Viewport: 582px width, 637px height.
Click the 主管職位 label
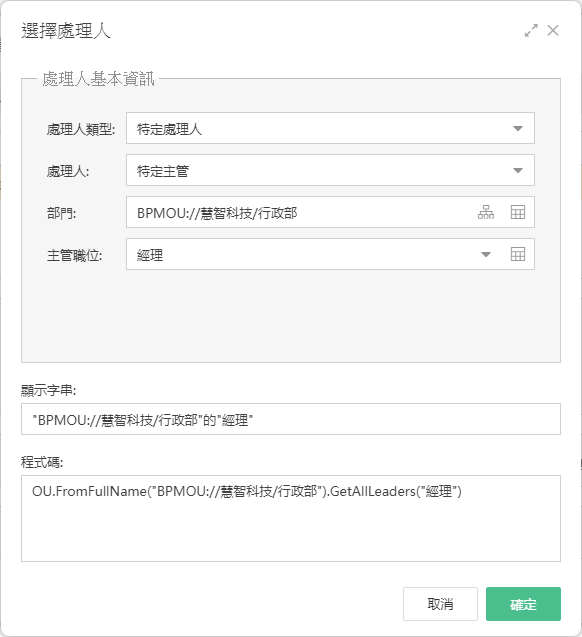tap(74, 256)
